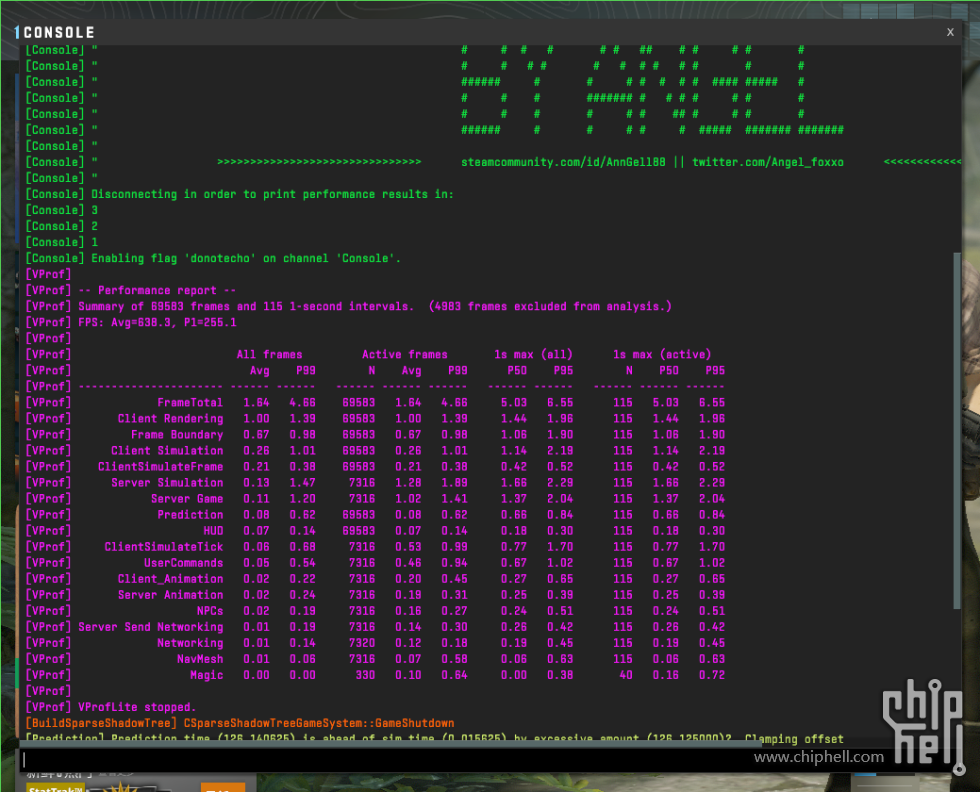Click the twitter.com/Angel_foxxo text
This screenshot has width=980, height=792.
(768, 163)
